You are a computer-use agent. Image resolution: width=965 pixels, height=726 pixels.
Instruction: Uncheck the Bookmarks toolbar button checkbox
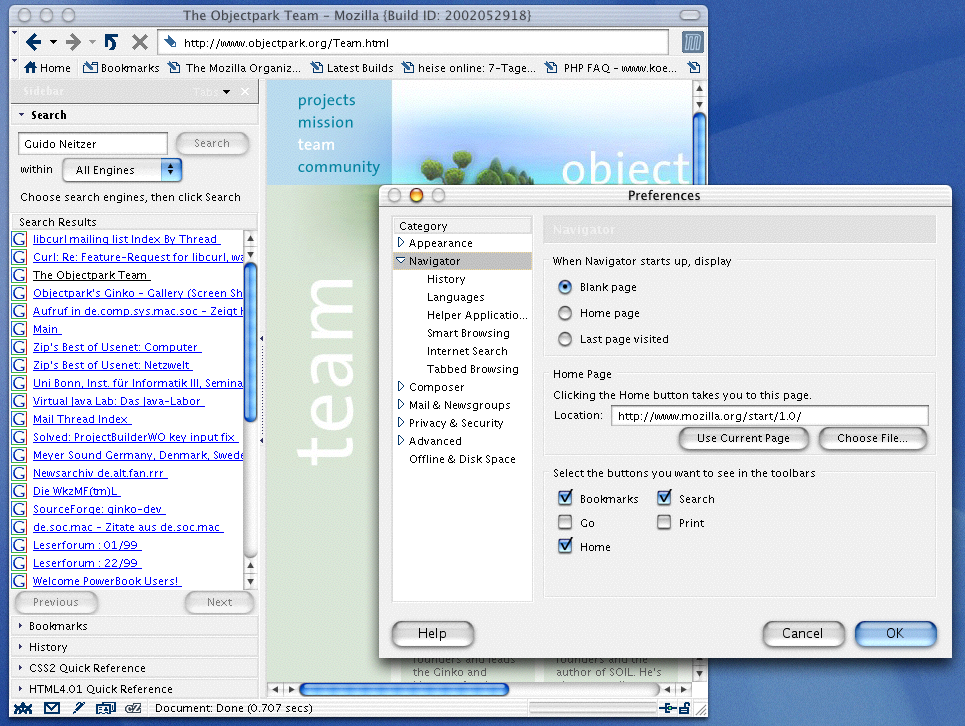pos(564,498)
